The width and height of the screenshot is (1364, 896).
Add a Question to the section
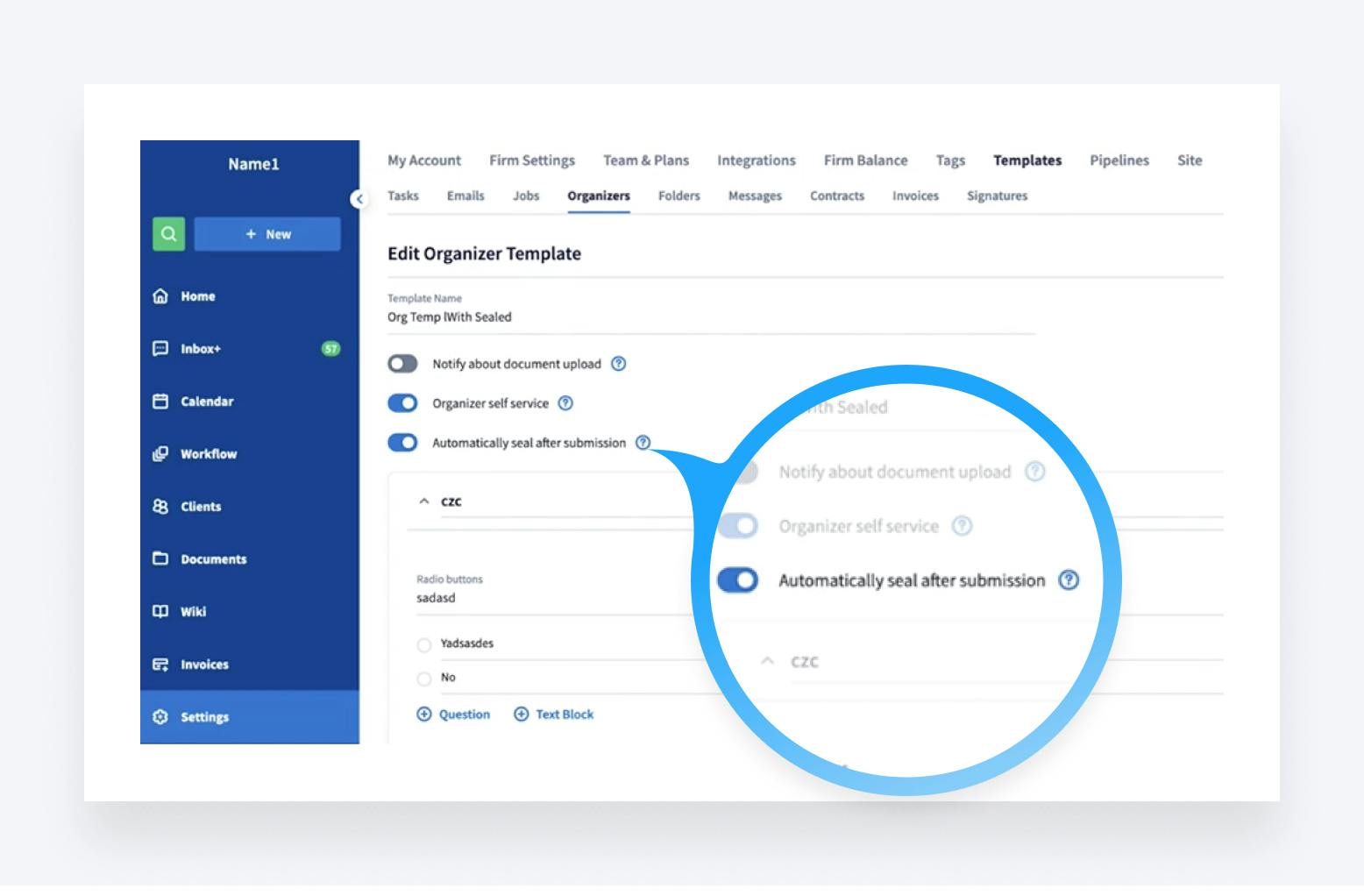pyautogui.click(x=453, y=715)
